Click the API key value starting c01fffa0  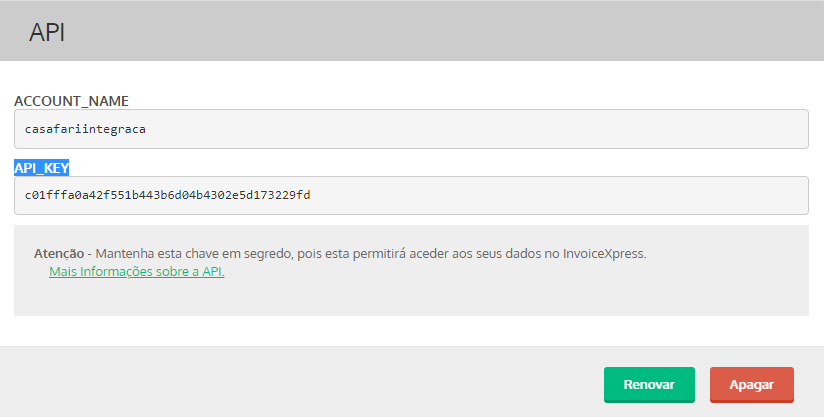coord(167,195)
